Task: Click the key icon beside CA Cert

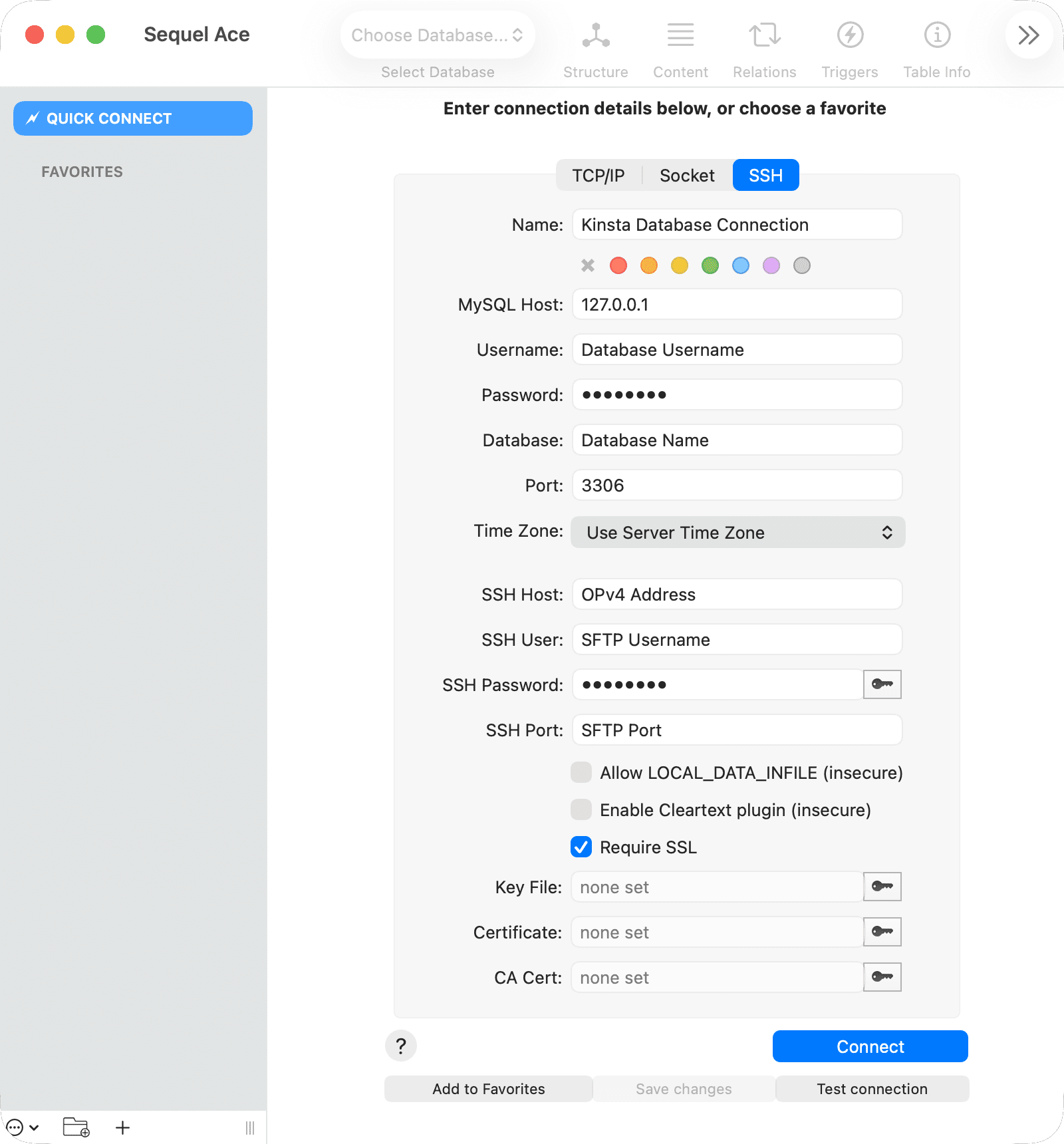Action: click(x=882, y=977)
